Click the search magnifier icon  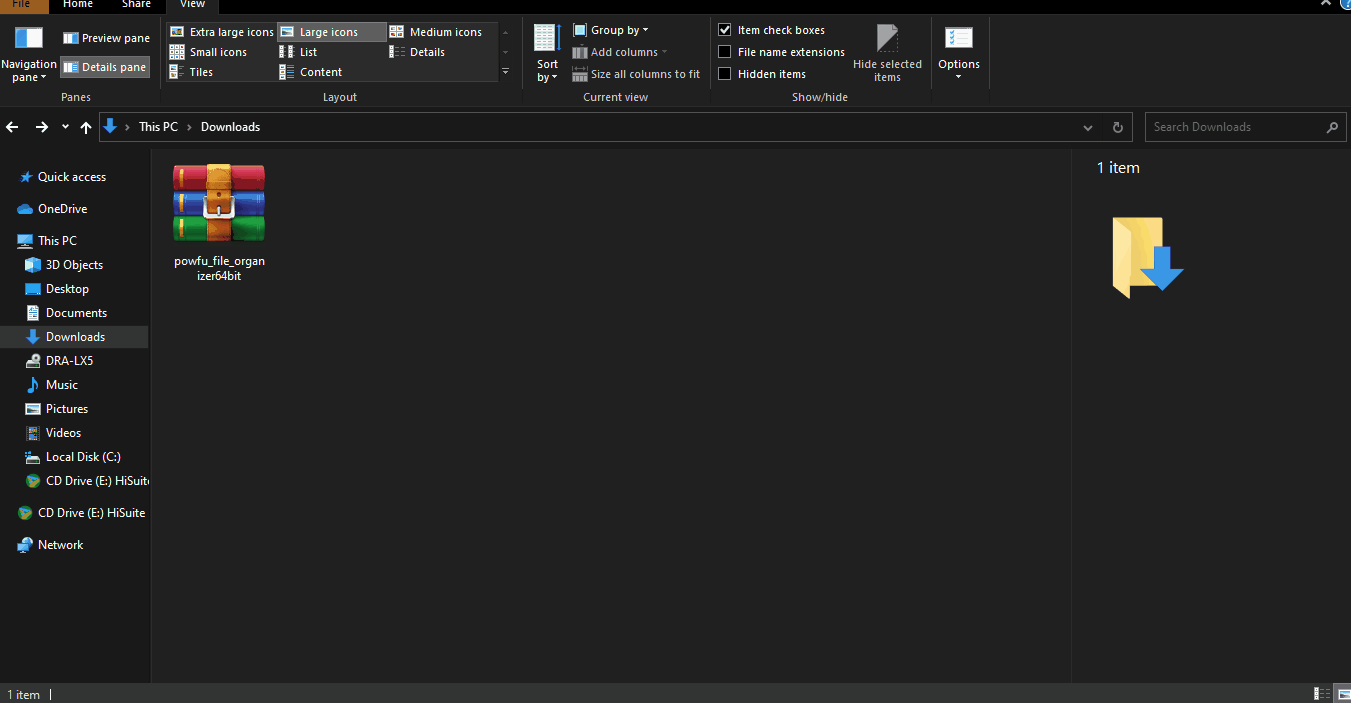1332,127
